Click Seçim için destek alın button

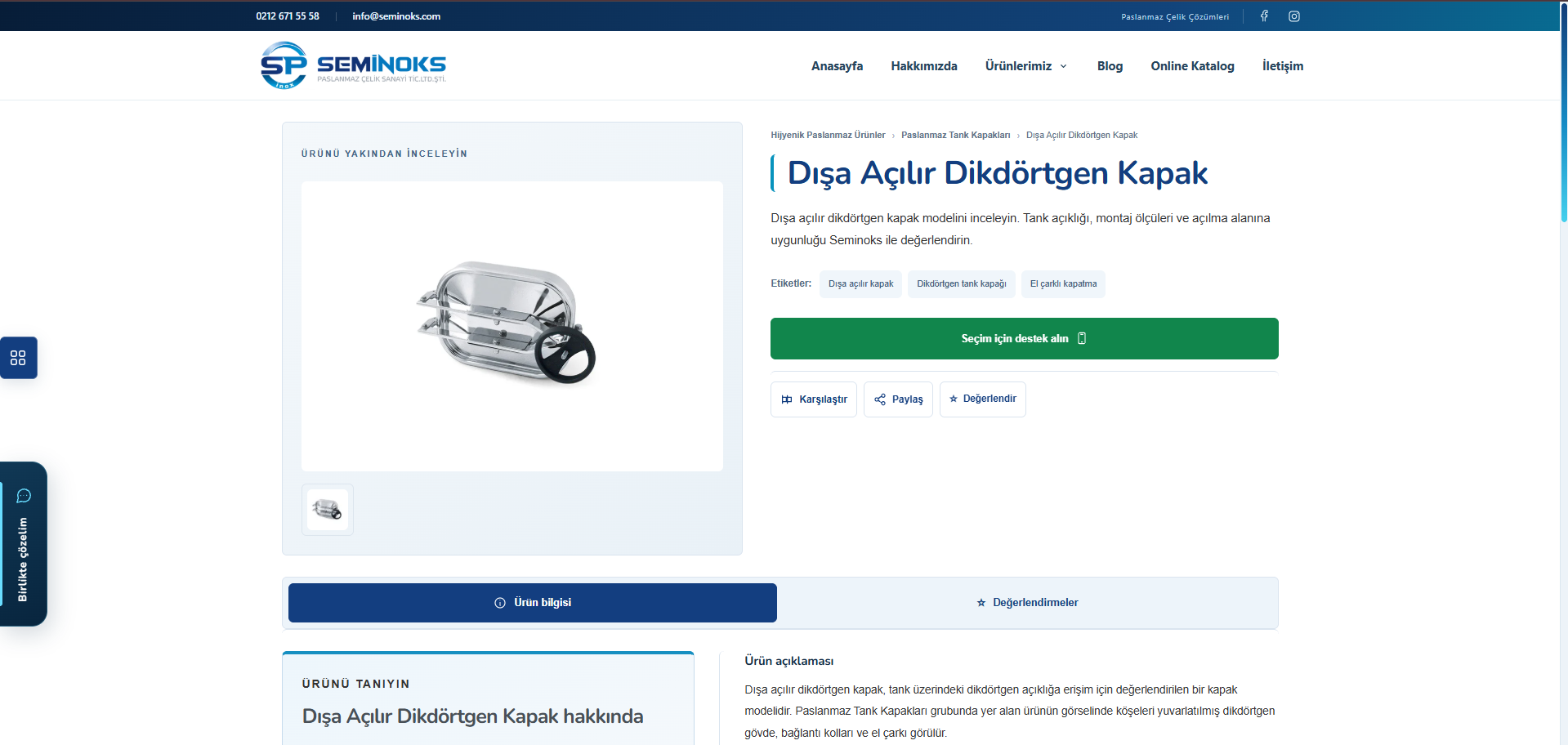click(x=1025, y=338)
